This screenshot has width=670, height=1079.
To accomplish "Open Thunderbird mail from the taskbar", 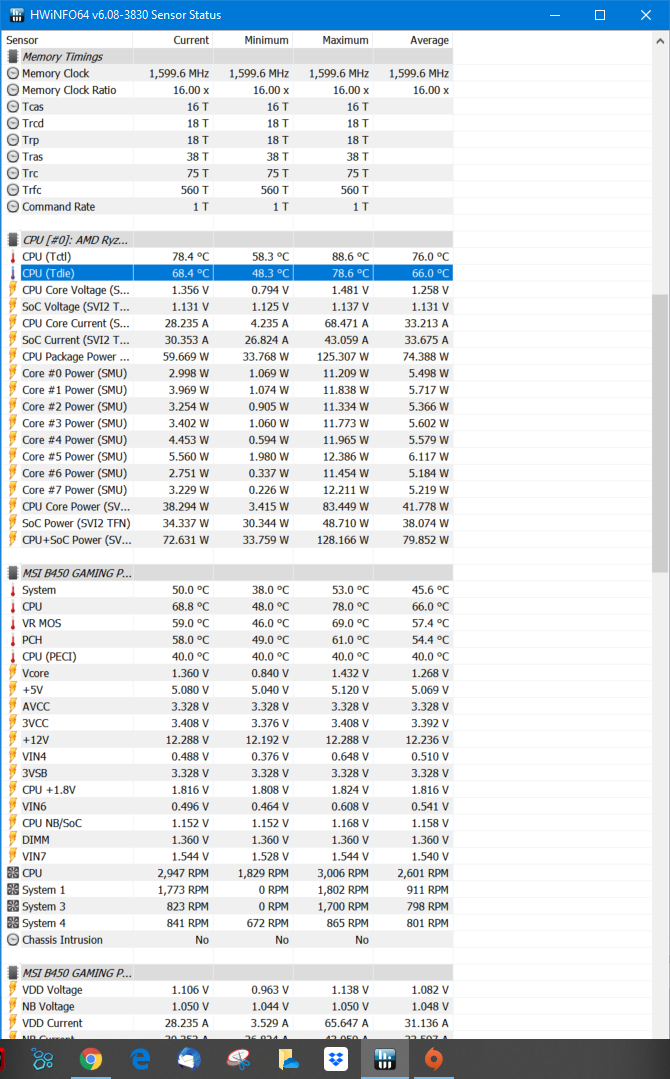I will pos(189,1058).
